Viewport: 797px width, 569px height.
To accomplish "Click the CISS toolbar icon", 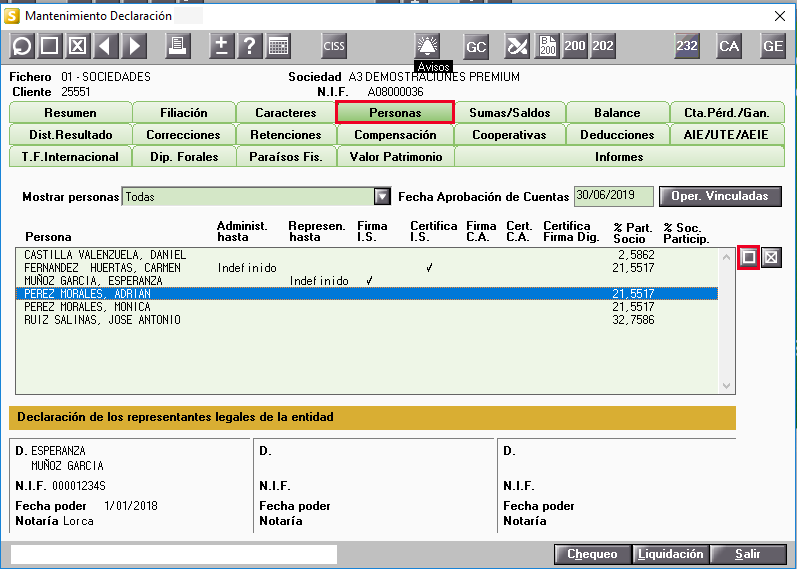I will pyautogui.click(x=333, y=46).
